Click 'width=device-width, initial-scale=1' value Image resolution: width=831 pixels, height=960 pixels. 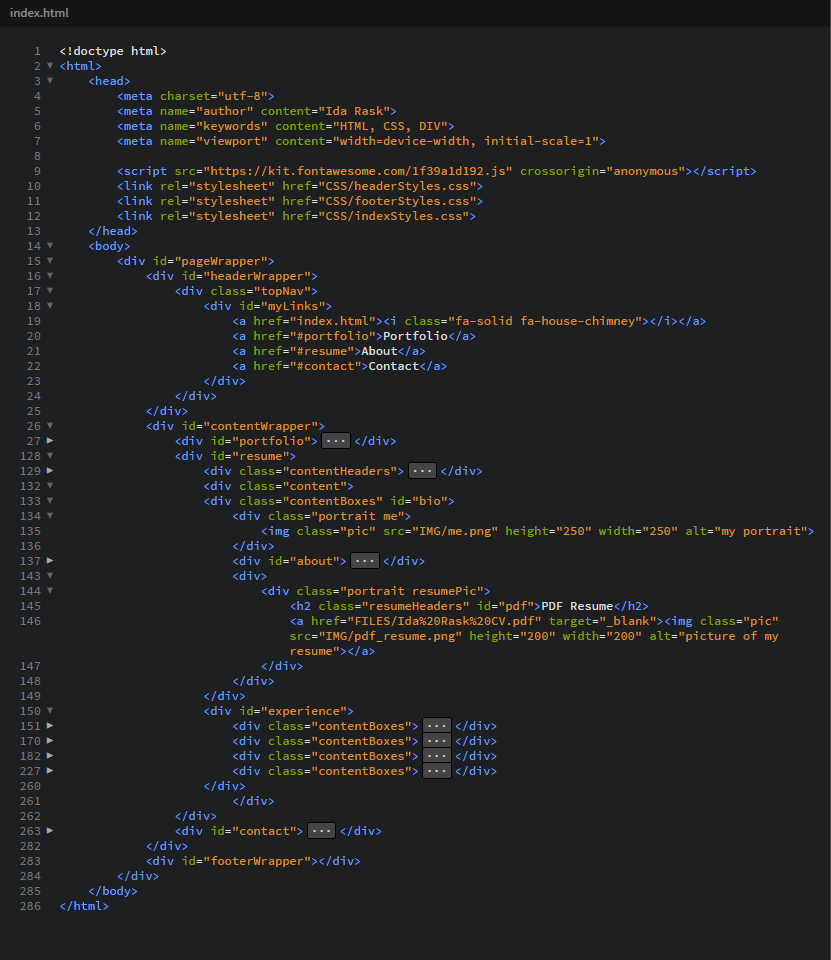[465, 141]
